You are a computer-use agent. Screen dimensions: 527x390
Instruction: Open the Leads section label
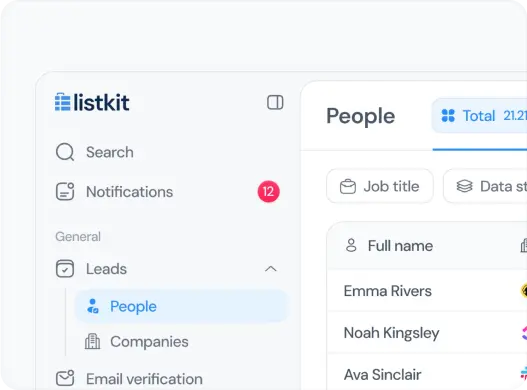click(x=106, y=269)
